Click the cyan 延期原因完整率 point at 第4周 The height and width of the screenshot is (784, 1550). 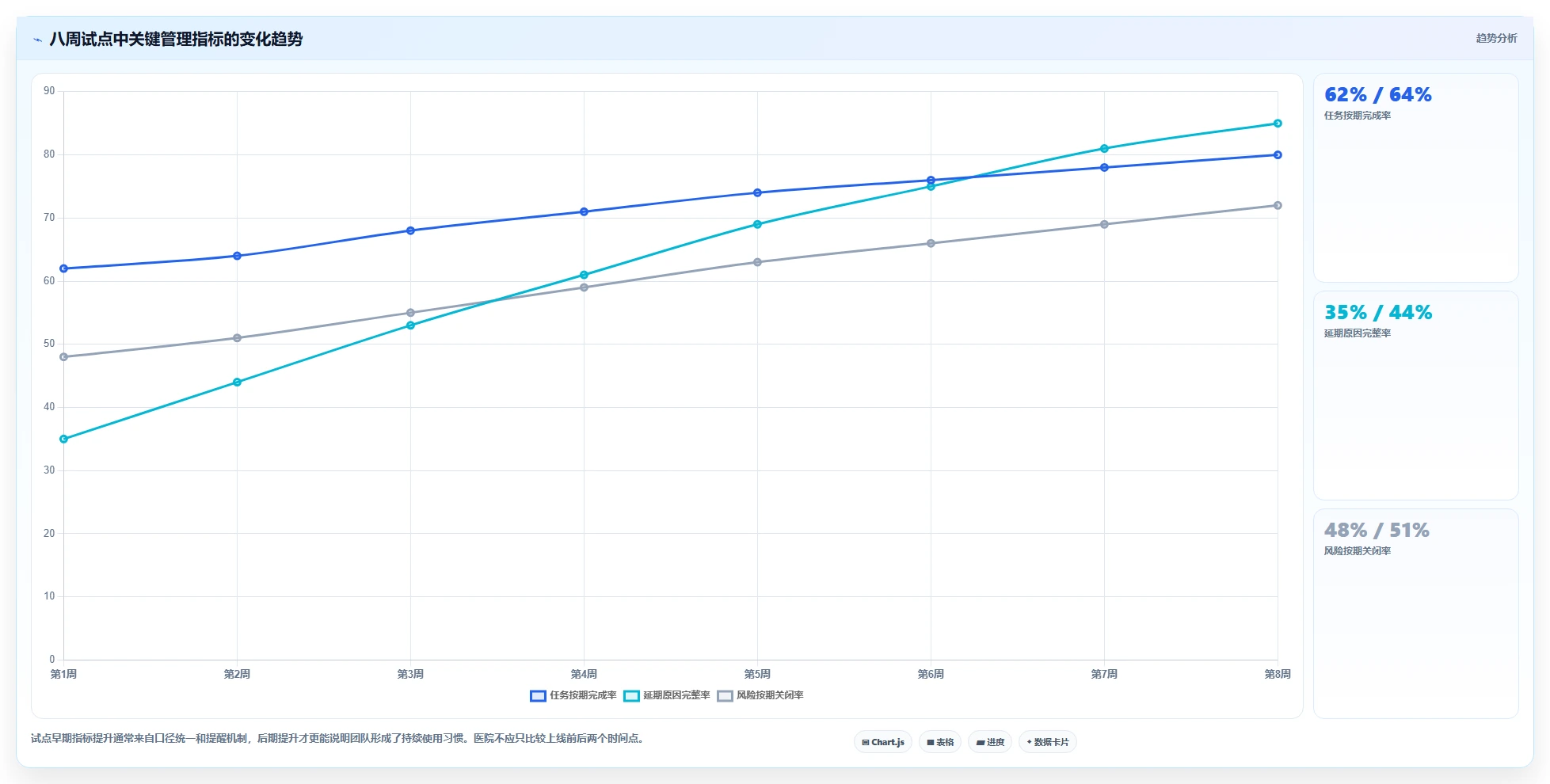(x=584, y=275)
